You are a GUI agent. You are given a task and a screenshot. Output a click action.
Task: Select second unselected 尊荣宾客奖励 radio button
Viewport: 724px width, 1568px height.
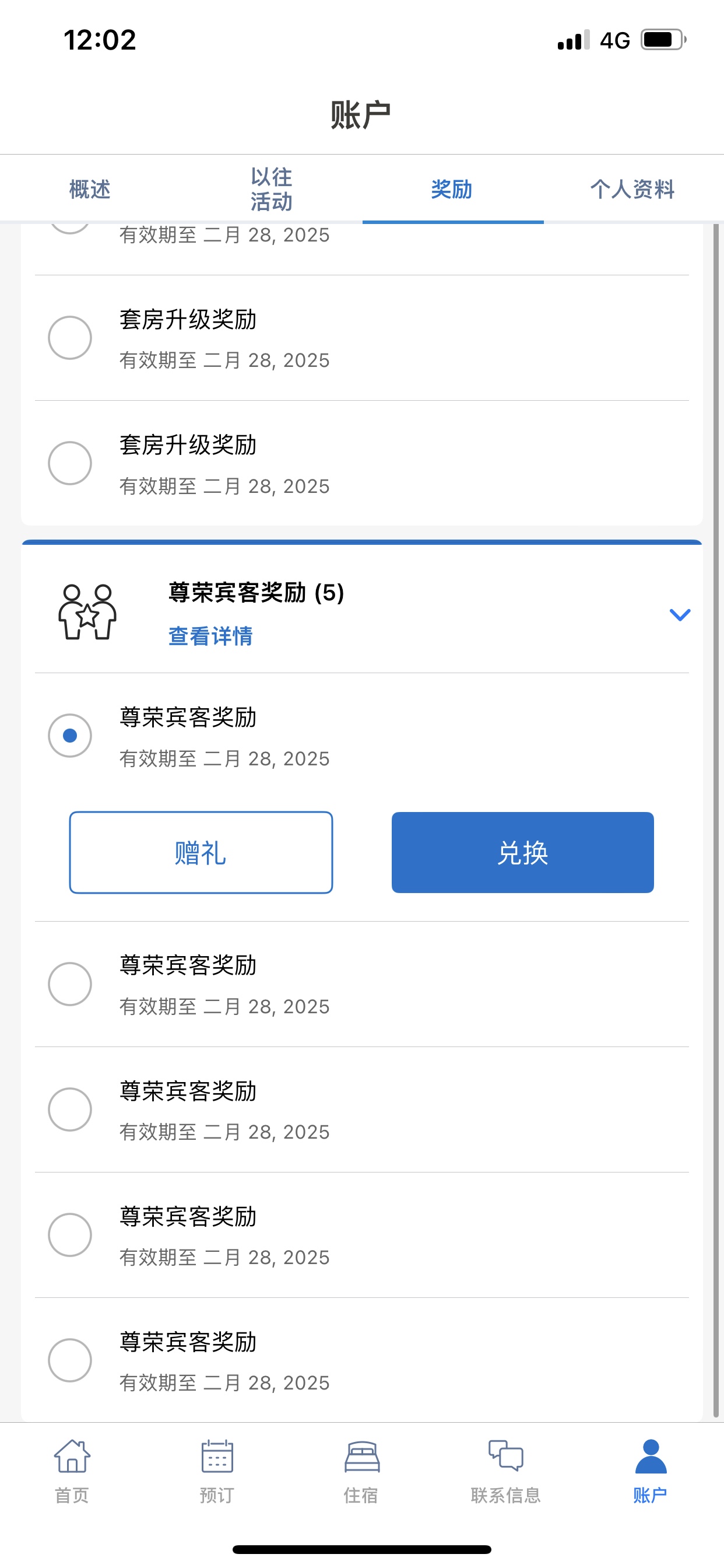click(x=70, y=1109)
